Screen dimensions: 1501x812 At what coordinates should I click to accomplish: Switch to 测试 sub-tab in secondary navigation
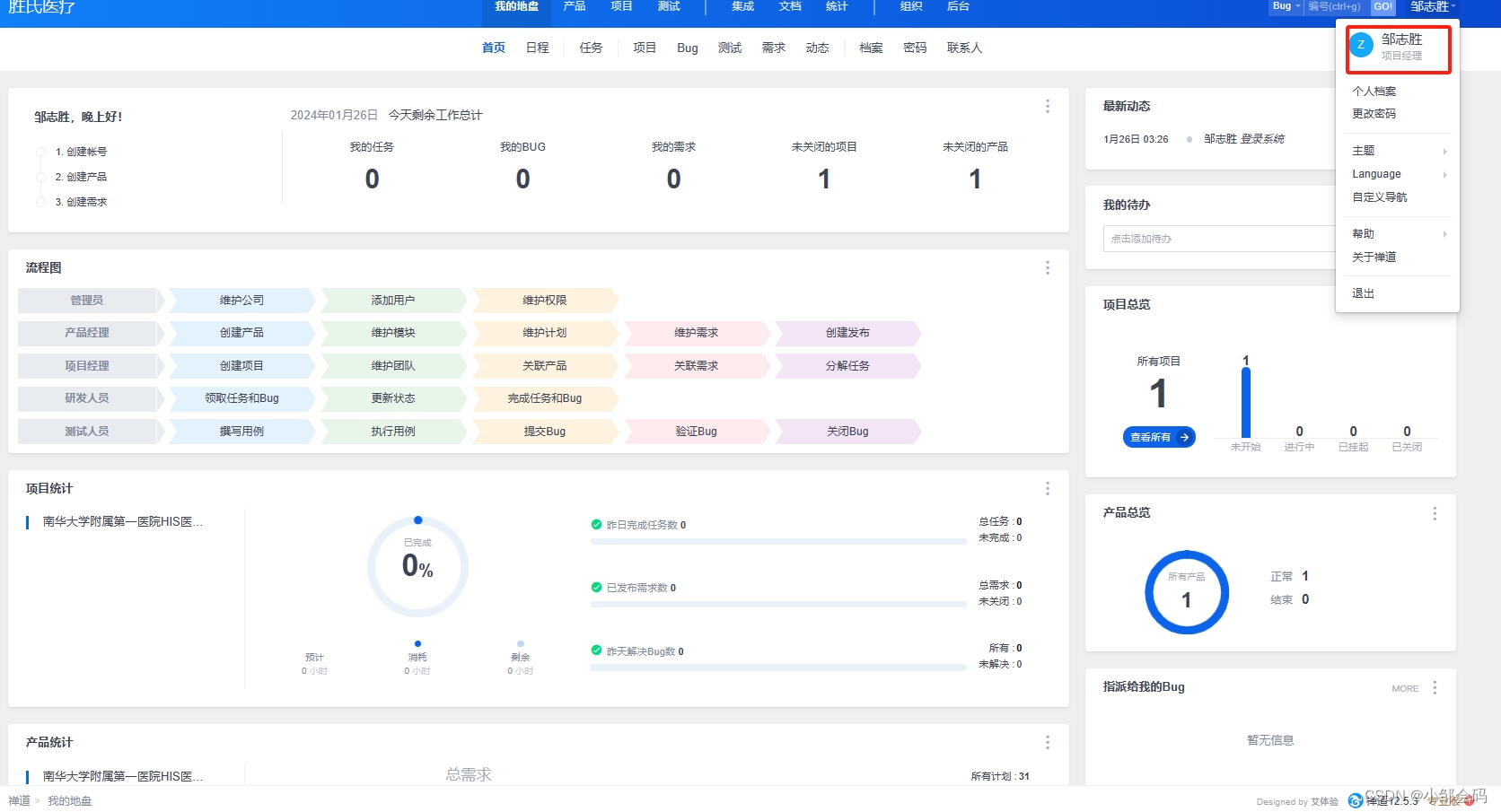point(730,48)
